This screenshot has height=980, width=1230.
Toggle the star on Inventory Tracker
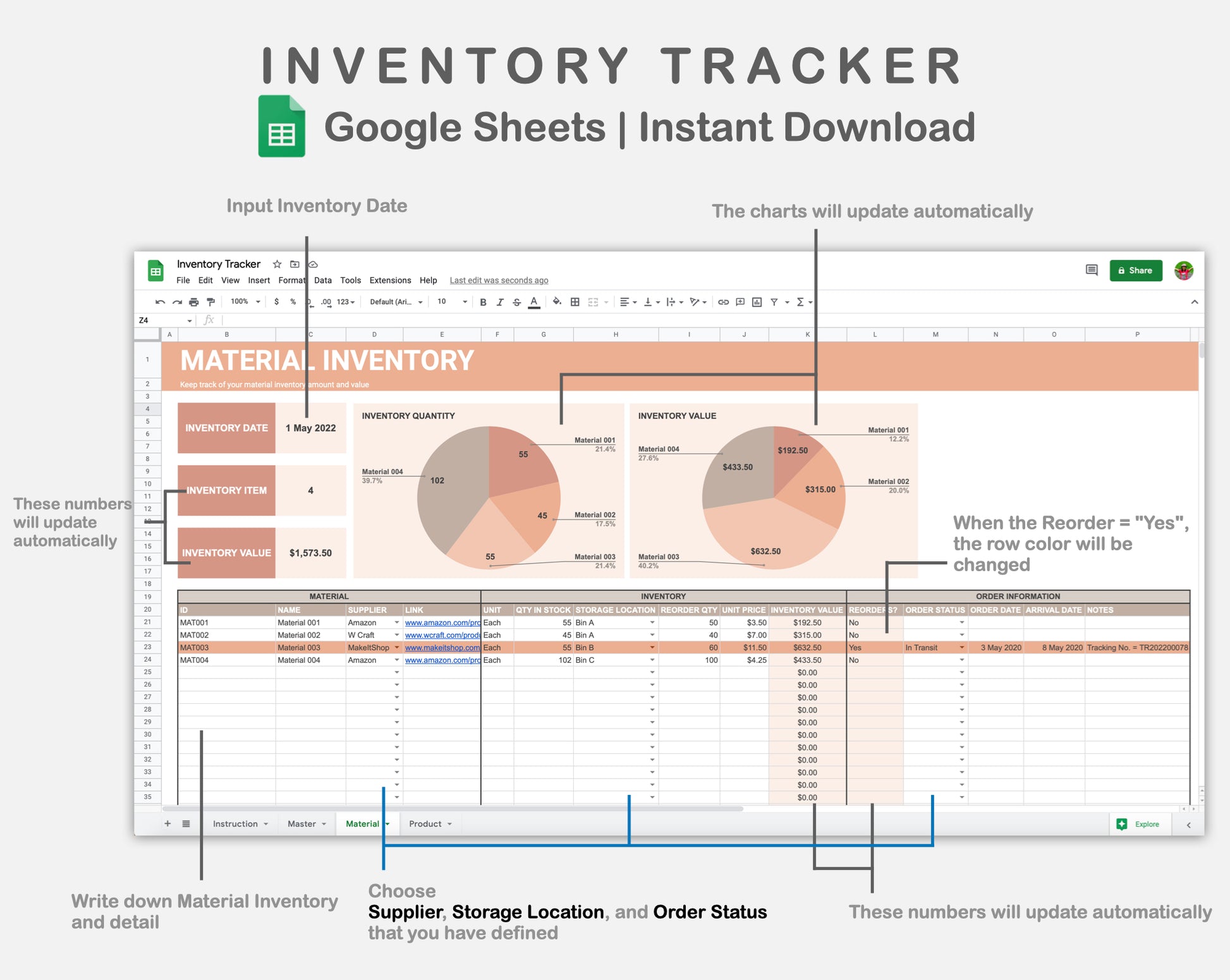(x=277, y=264)
